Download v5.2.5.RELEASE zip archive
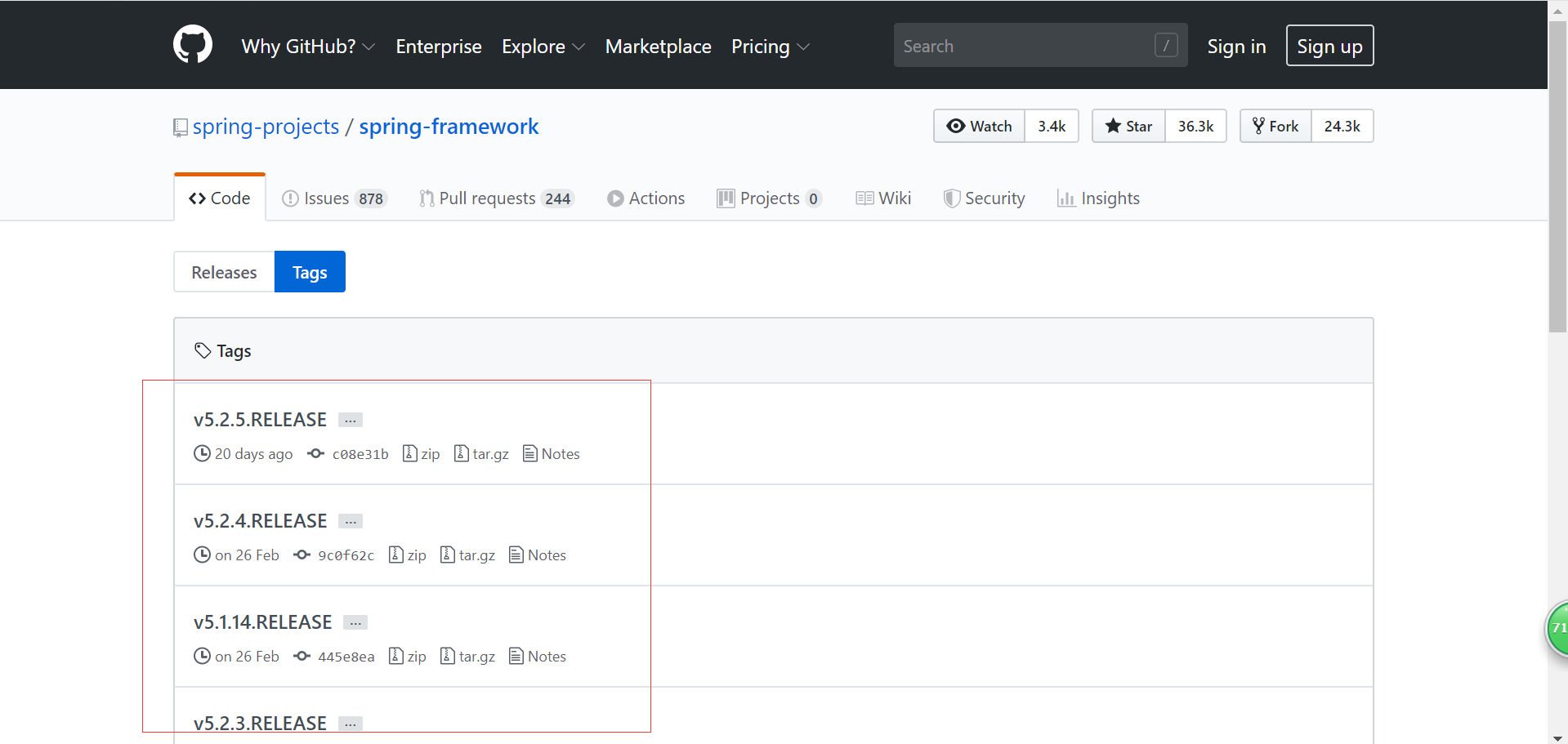The image size is (1568, 744). click(422, 453)
